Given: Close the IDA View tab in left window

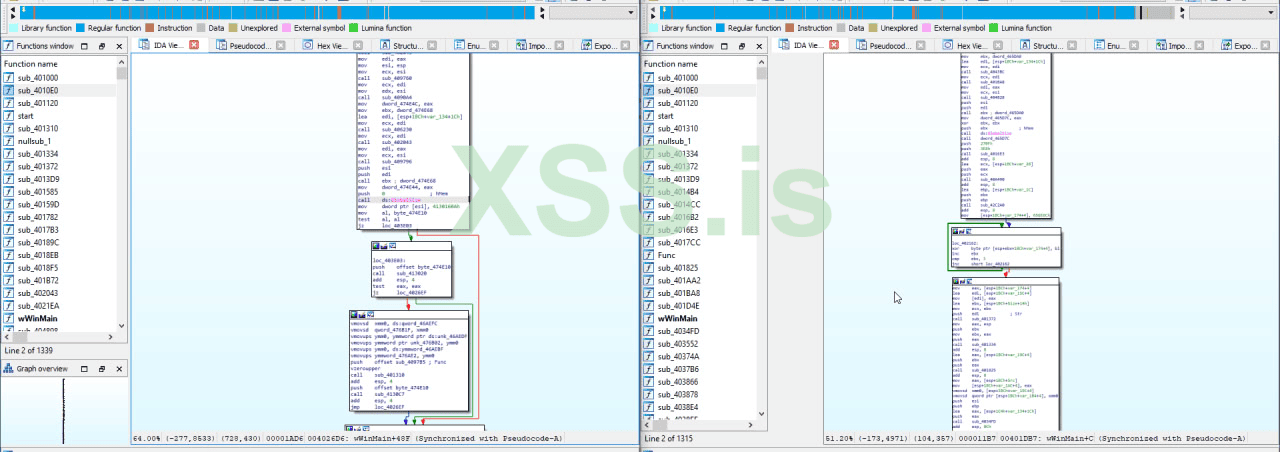Looking at the screenshot, I should tap(194, 46).
